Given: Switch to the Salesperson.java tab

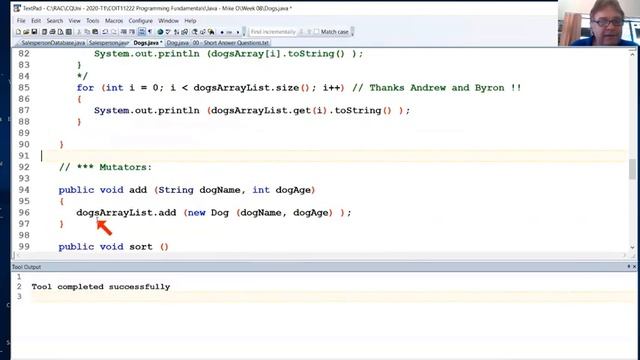Looking at the screenshot, I should (x=109, y=43).
